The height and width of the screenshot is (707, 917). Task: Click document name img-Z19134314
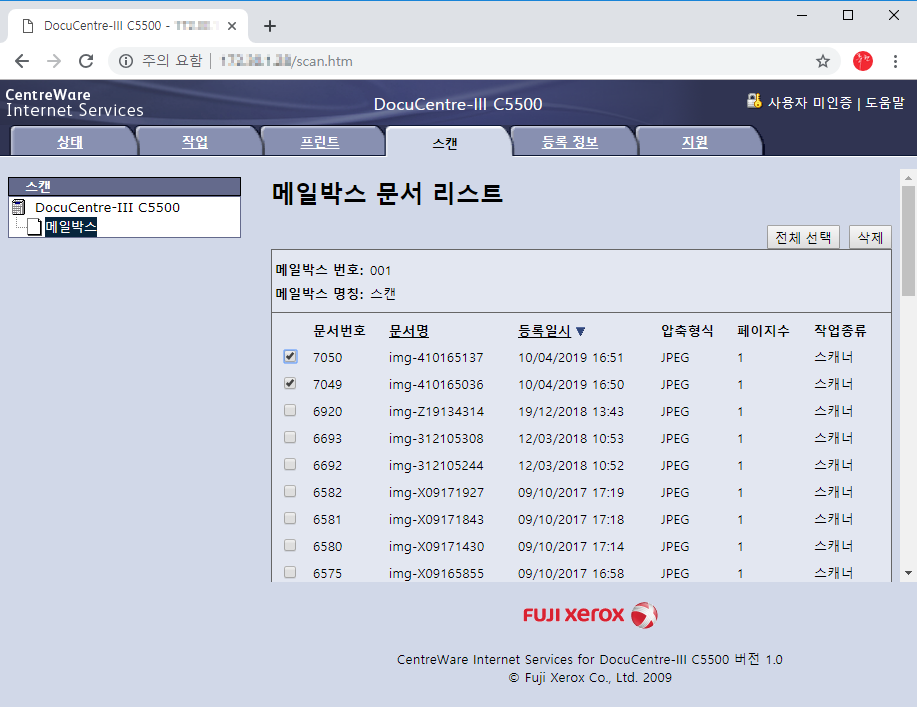coord(436,411)
